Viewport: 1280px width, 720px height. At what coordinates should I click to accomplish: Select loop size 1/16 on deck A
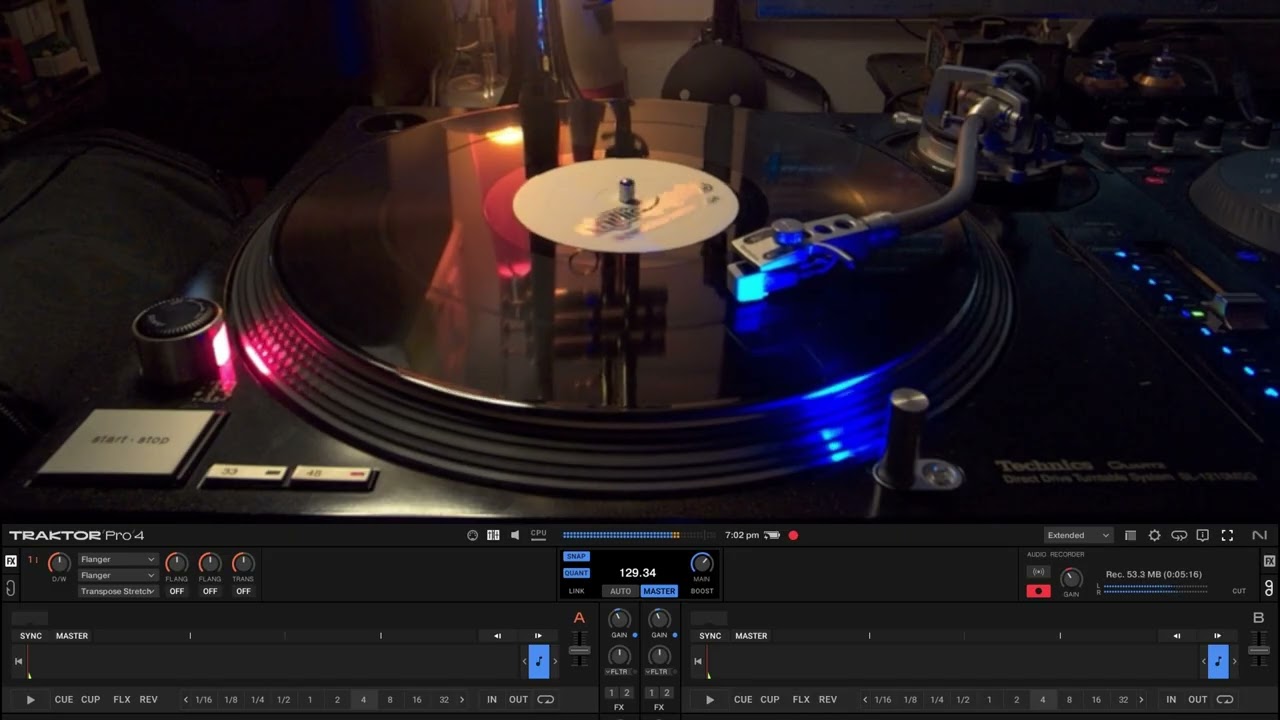pyautogui.click(x=204, y=700)
